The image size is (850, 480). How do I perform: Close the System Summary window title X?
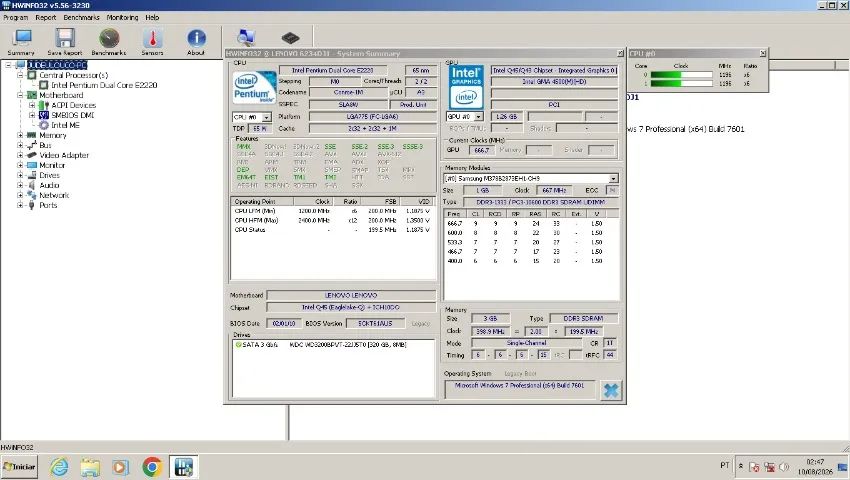pos(620,53)
